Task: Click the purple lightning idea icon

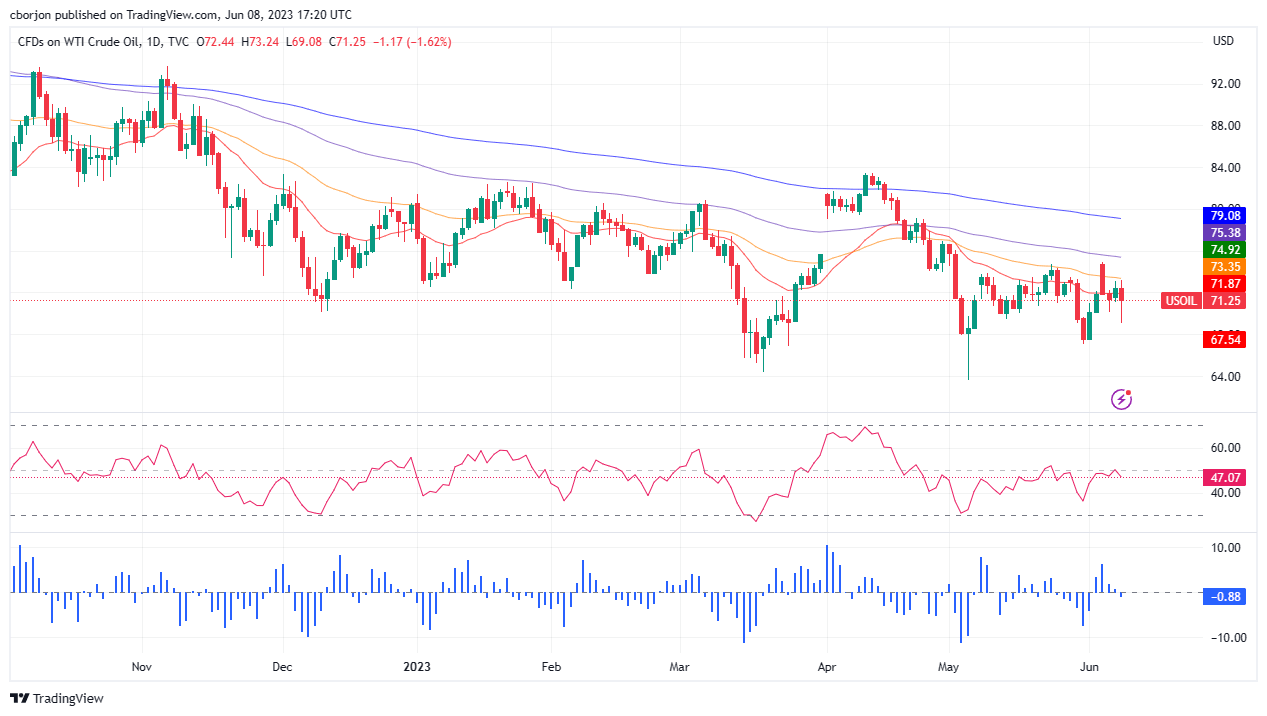Action: pyautogui.click(x=1119, y=399)
